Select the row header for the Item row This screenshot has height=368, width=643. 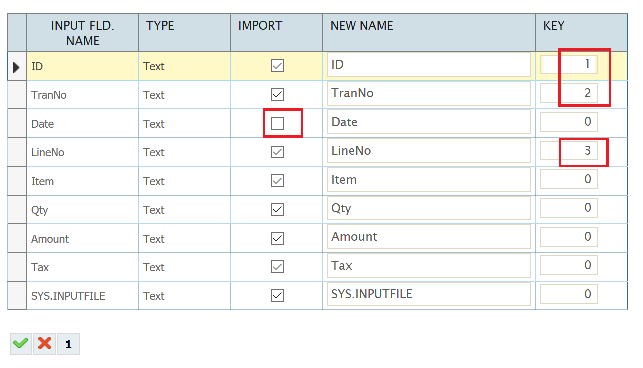pyautogui.click(x=17, y=181)
